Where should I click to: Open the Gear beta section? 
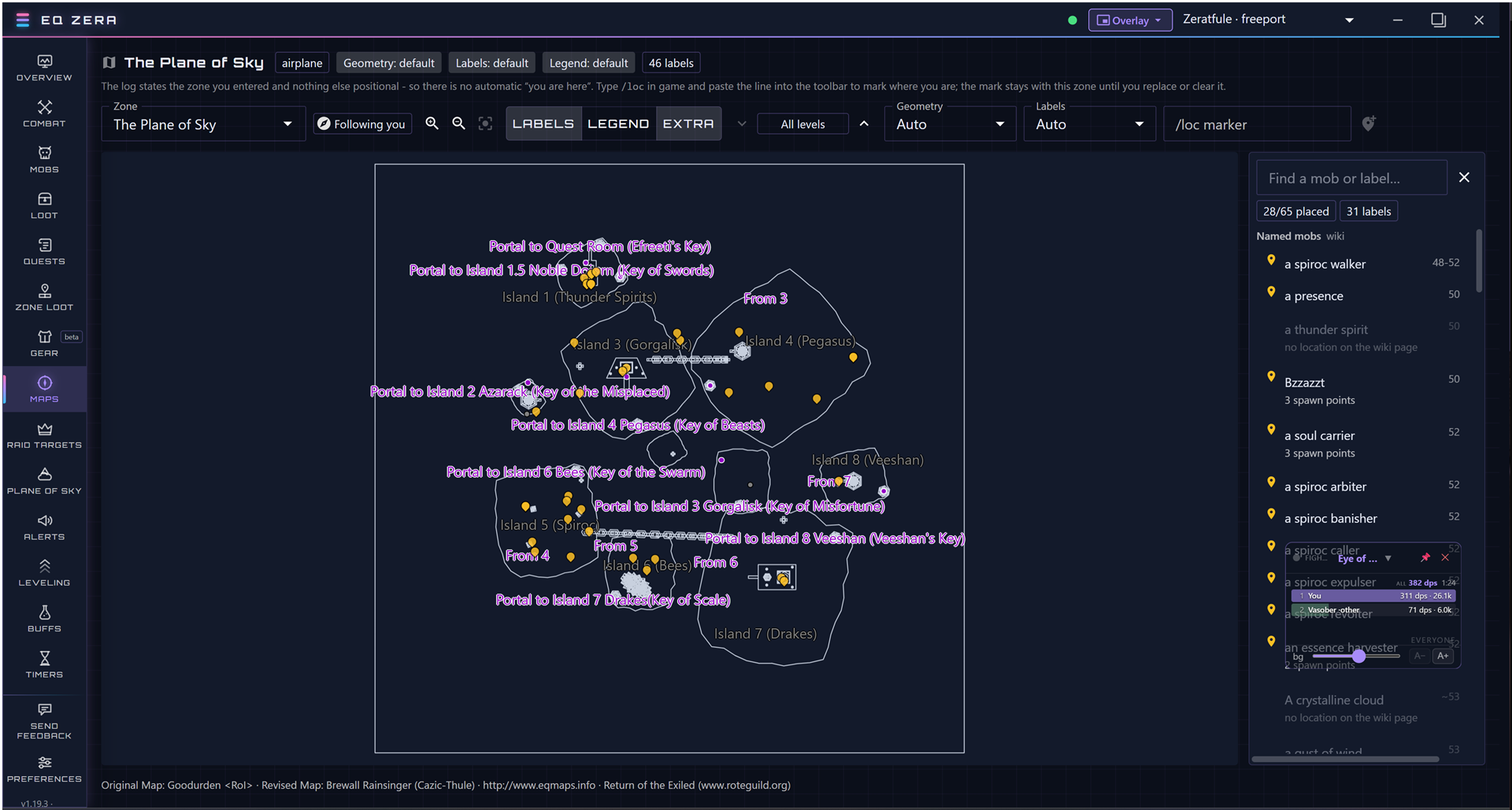click(44, 343)
